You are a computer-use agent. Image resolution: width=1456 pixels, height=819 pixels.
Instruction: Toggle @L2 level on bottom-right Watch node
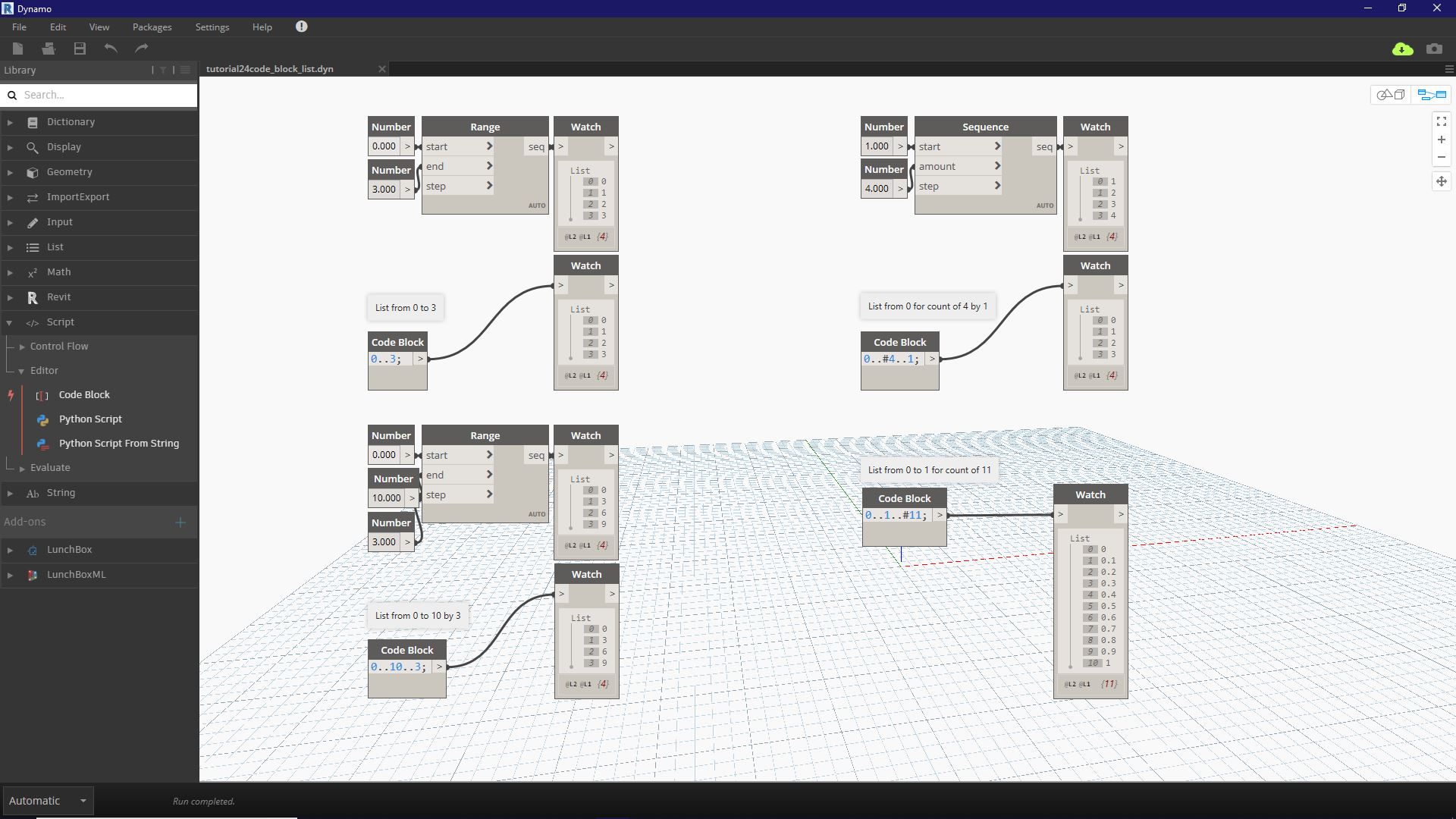coord(1069,684)
